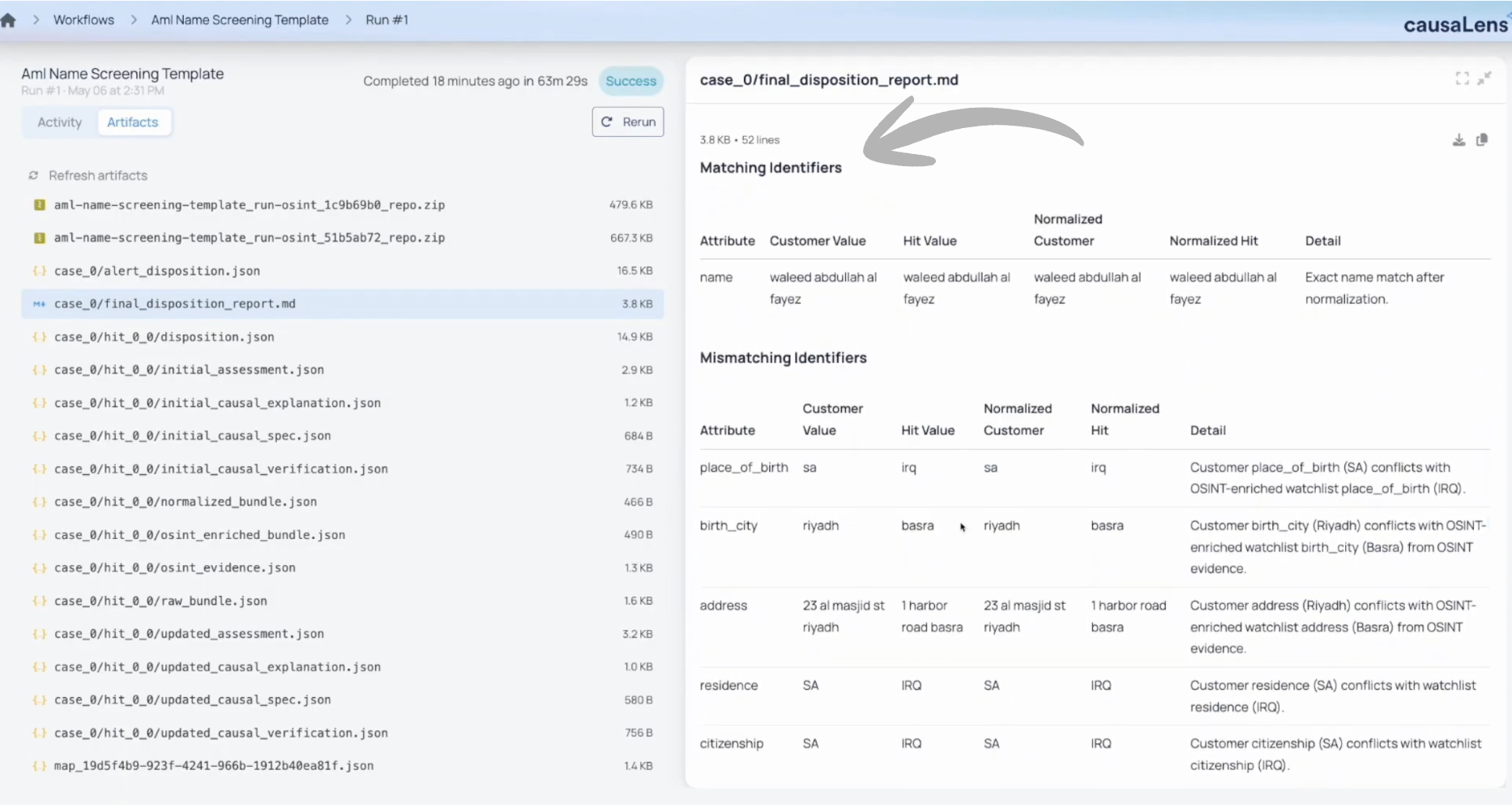Collapse the report preview panel
The image size is (1512, 809).
[1484, 79]
